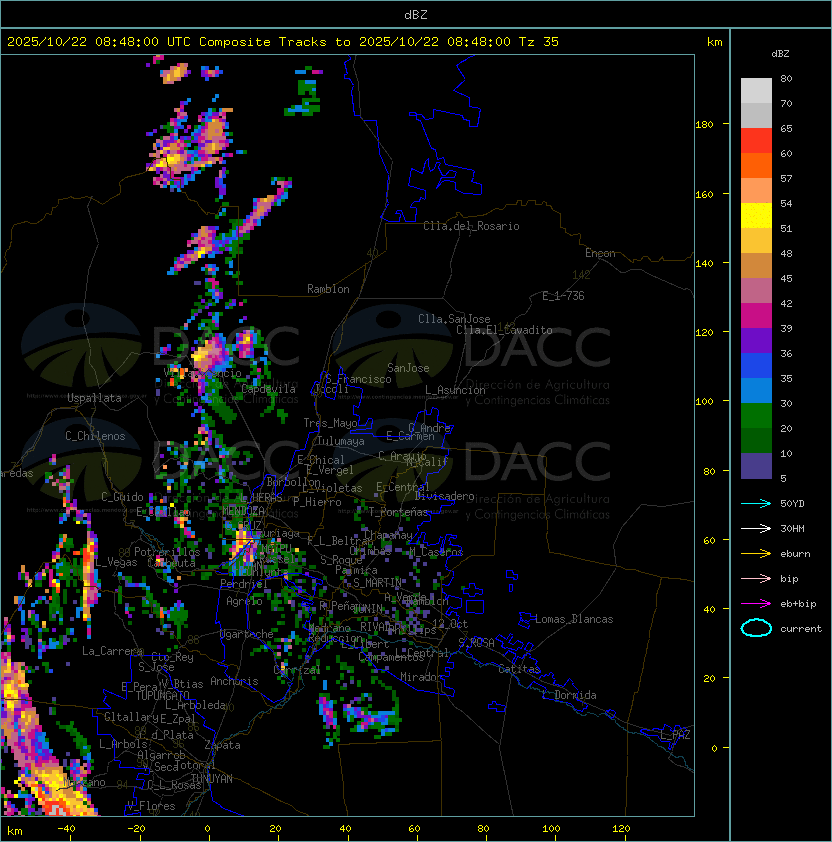Screen dimensions: 832x842
Task: Click the cyan 50YD arrow in legend
Action: [756, 503]
